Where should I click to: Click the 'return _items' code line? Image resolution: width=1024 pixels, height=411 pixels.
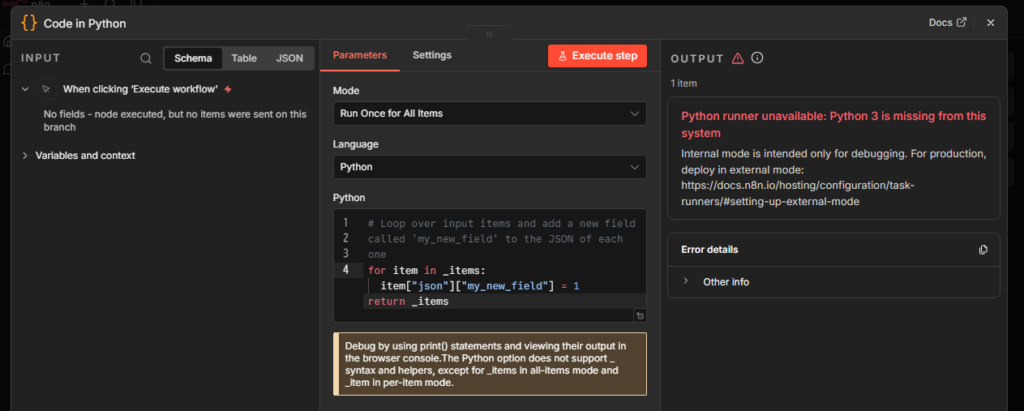[408, 301]
